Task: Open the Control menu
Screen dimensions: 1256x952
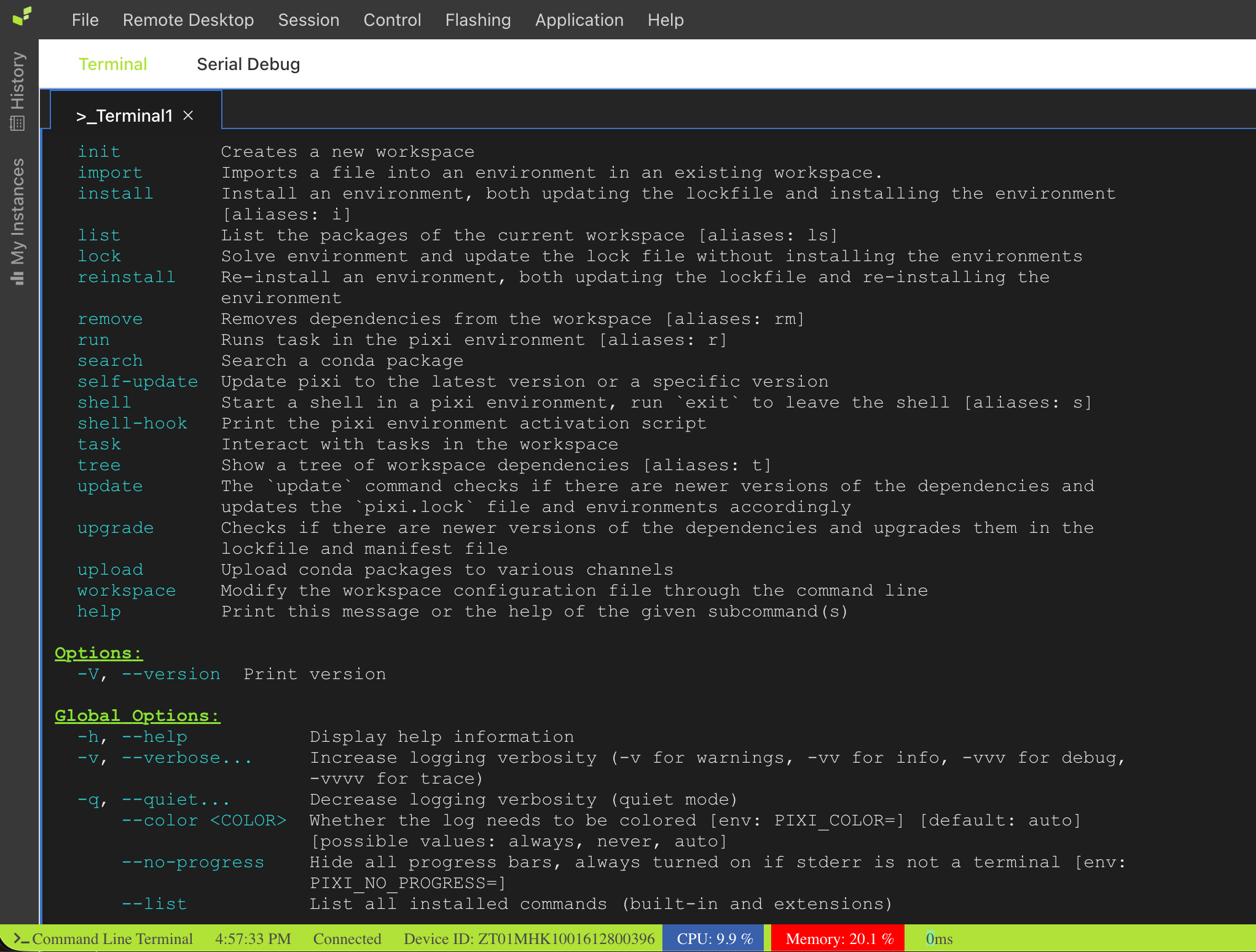Action: tap(392, 20)
